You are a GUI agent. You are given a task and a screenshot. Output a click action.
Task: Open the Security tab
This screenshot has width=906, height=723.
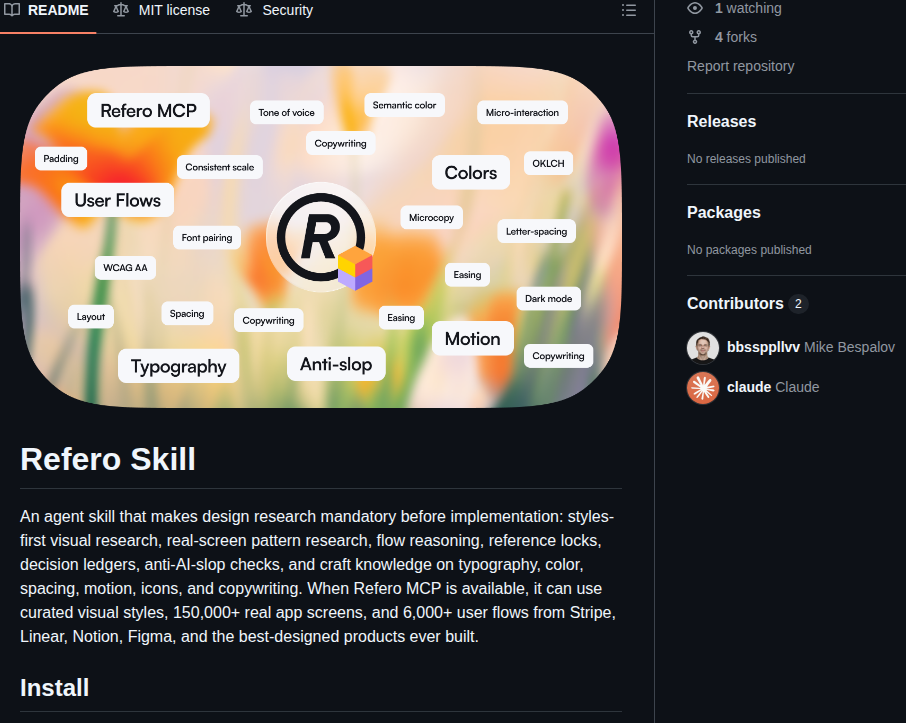(274, 10)
